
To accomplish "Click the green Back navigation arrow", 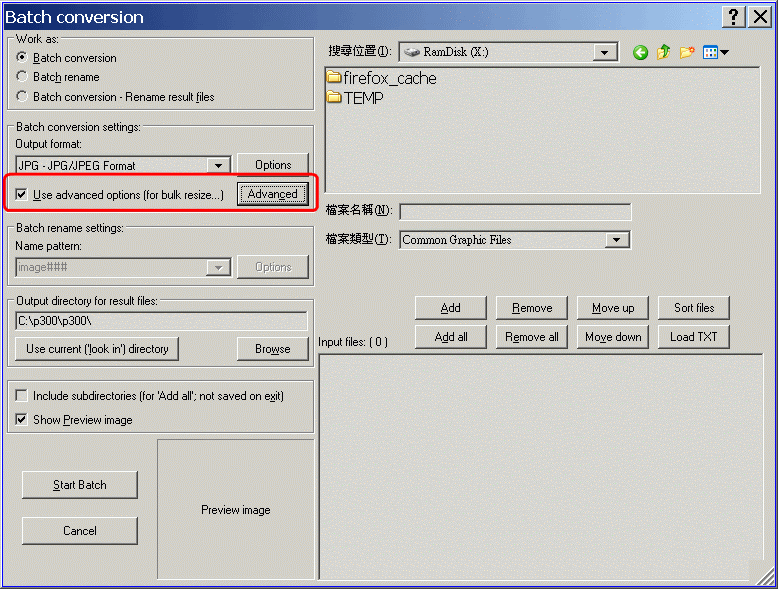I will coord(641,53).
